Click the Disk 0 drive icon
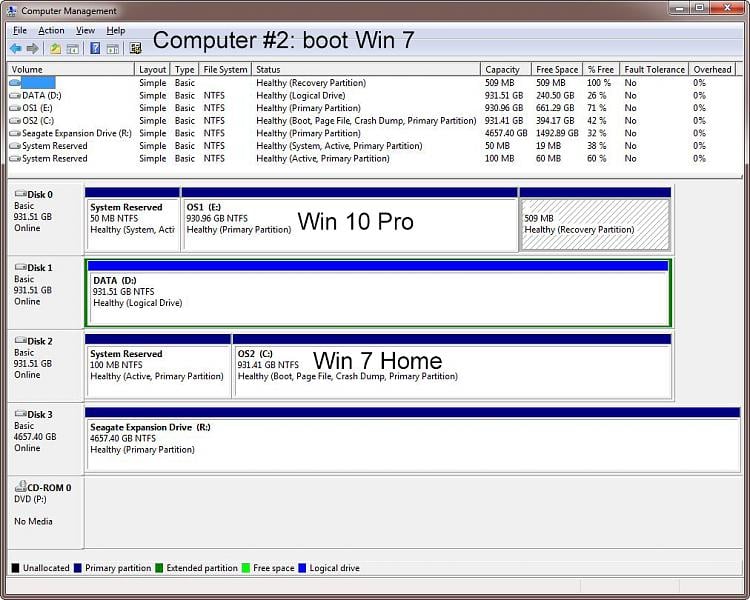Image resolution: width=750 pixels, height=600 pixels. click(21, 194)
